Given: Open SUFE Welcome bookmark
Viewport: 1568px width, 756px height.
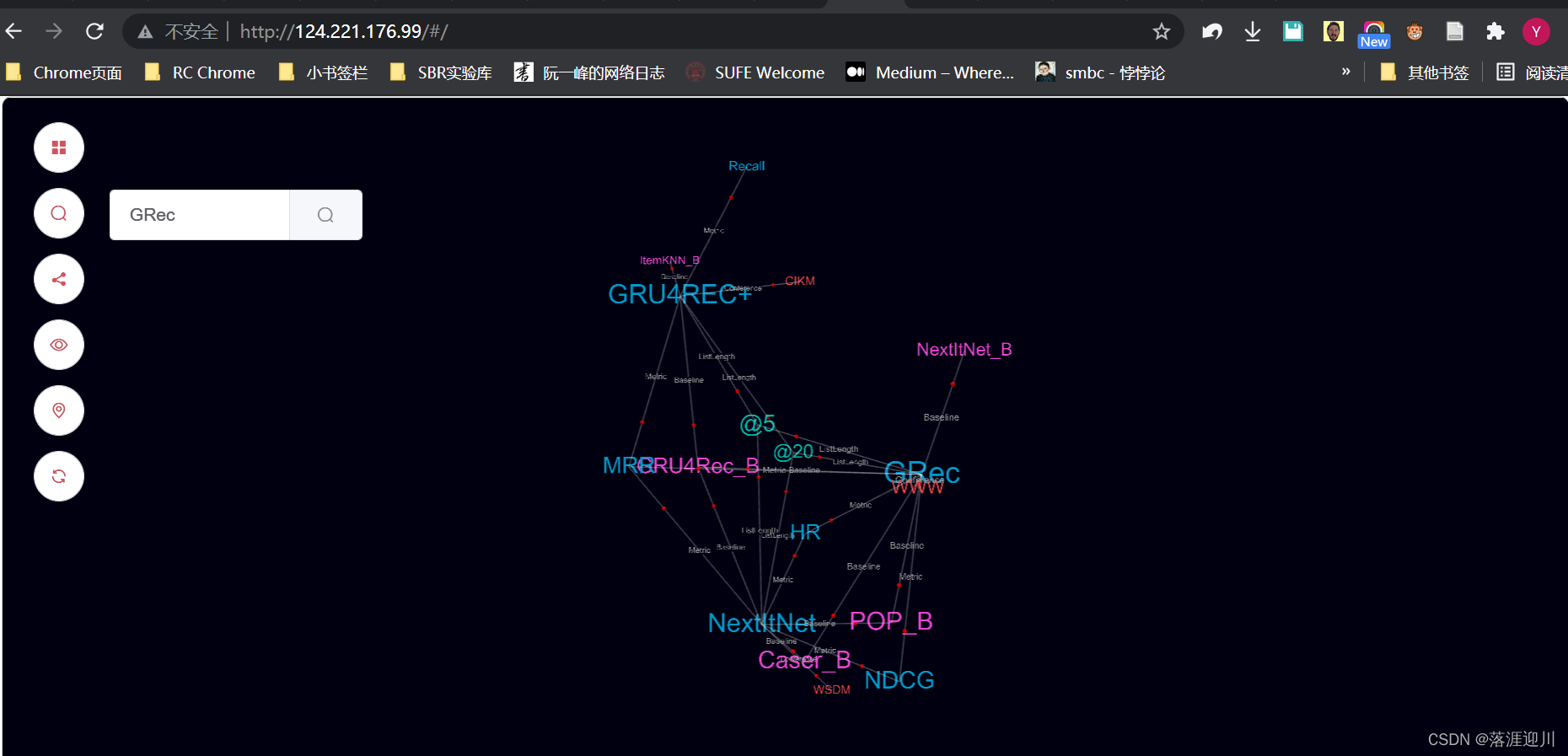Looking at the screenshot, I should [756, 73].
